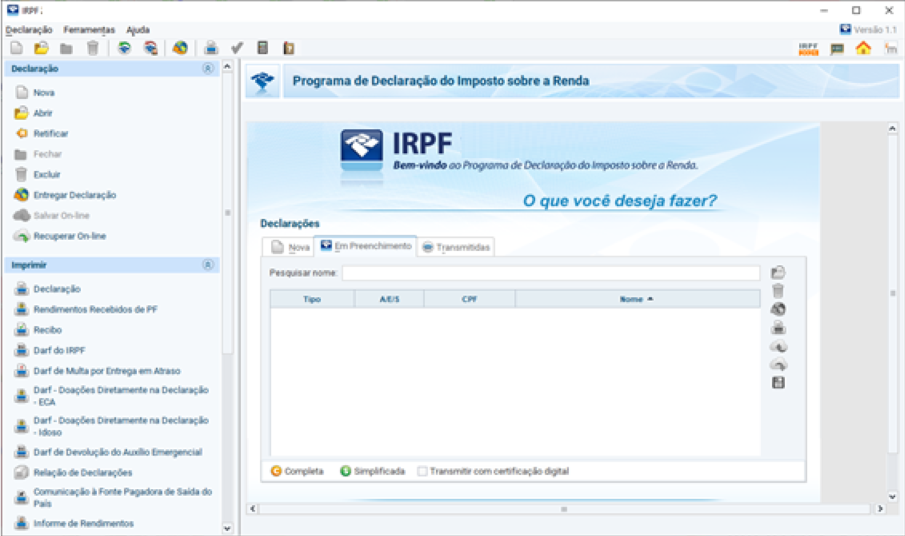This screenshot has height=536, width=905.
Task: Click the Tipo column header
Action: point(312,299)
